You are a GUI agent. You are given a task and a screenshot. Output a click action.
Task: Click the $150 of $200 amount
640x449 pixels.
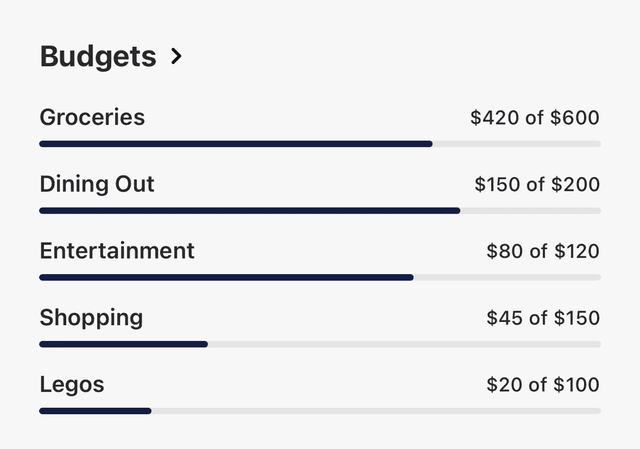(537, 185)
